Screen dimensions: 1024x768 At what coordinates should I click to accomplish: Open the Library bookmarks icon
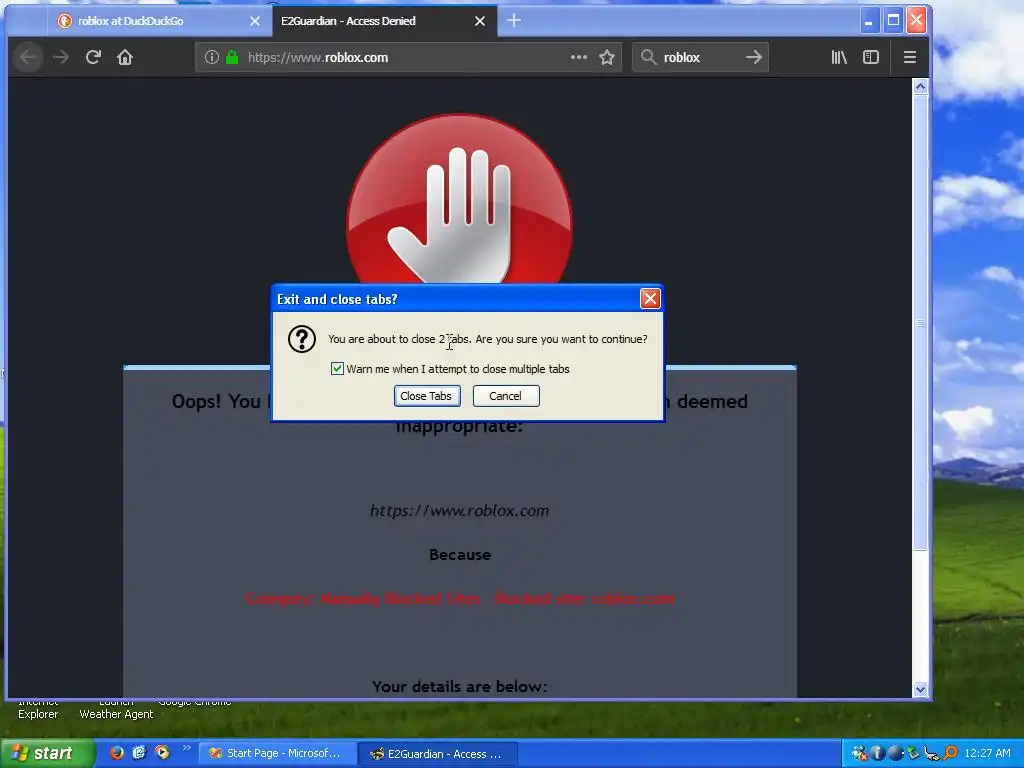(x=839, y=57)
